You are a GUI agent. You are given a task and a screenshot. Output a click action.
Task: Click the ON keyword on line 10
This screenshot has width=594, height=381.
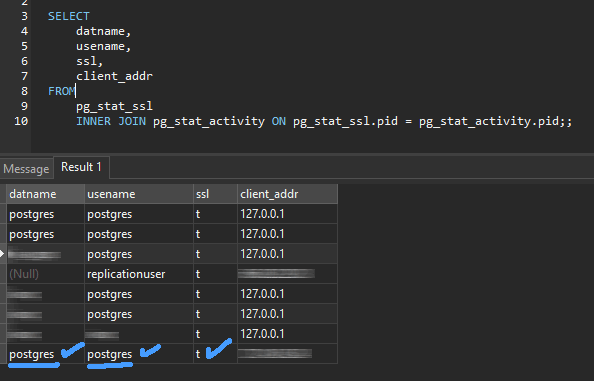tap(279, 121)
